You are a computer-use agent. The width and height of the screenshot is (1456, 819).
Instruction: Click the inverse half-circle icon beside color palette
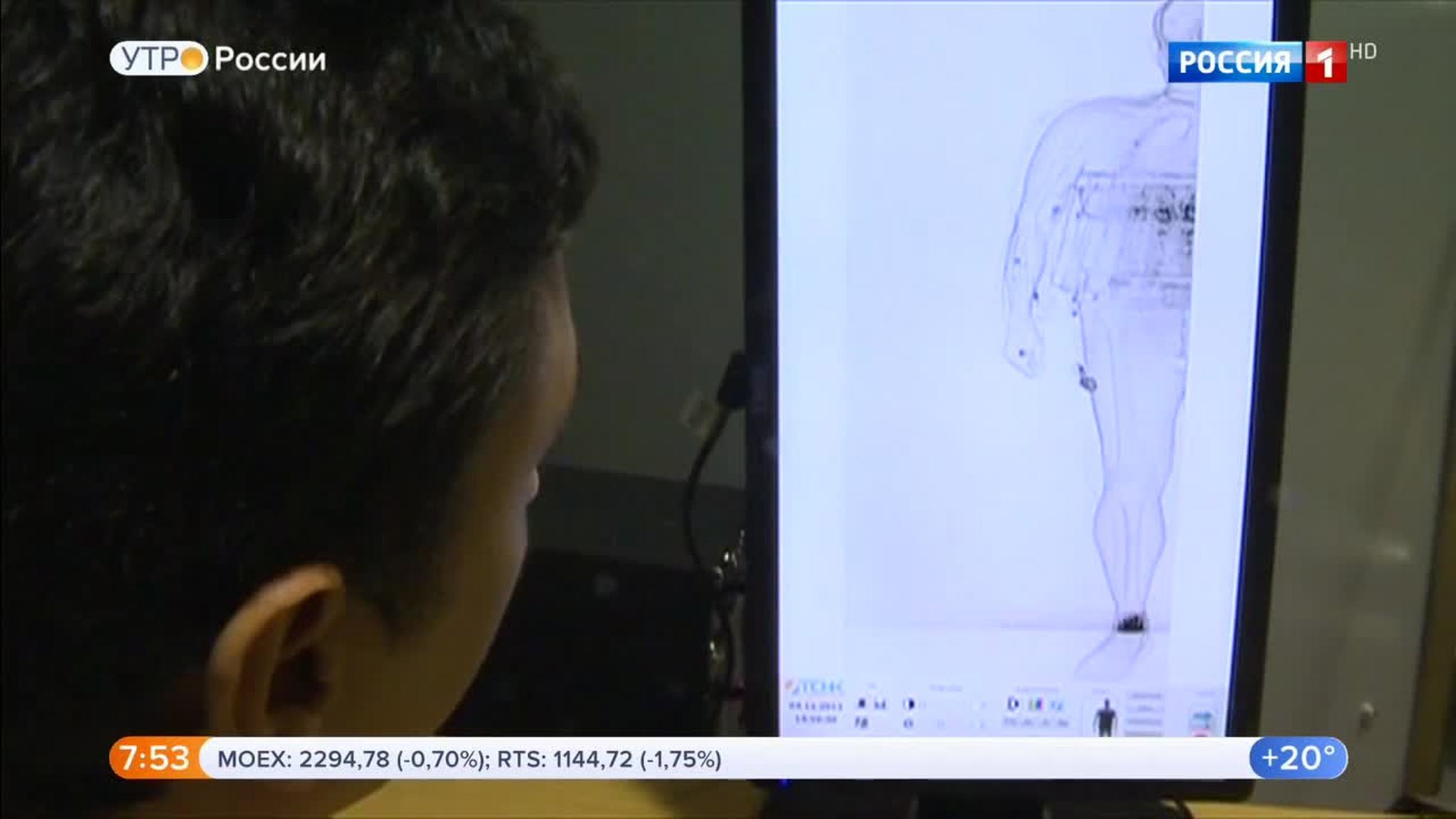tap(1014, 704)
